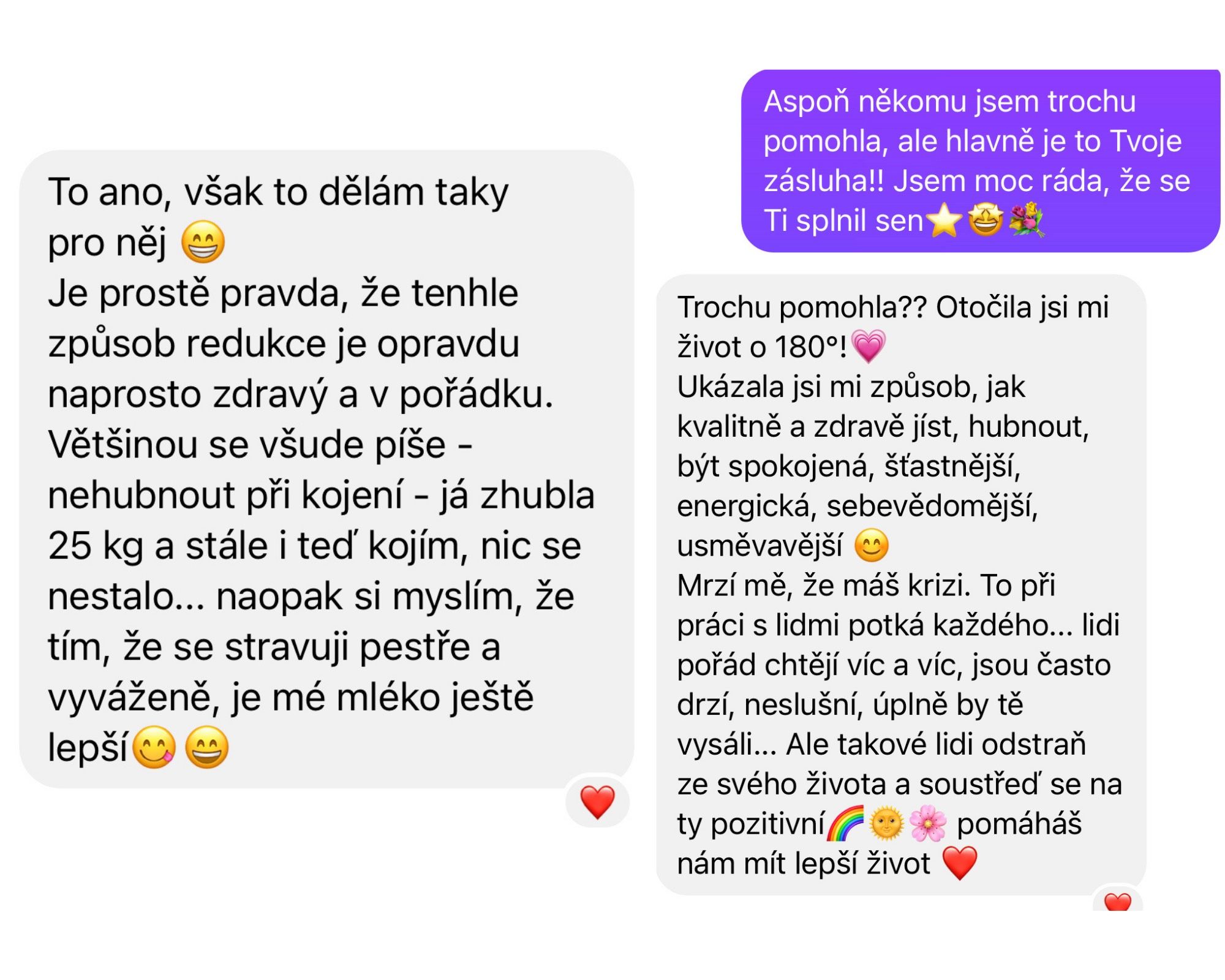Click the smiling emoji after 'usměvavější'
The image size is (1225, 980).
[x=872, y=545]
